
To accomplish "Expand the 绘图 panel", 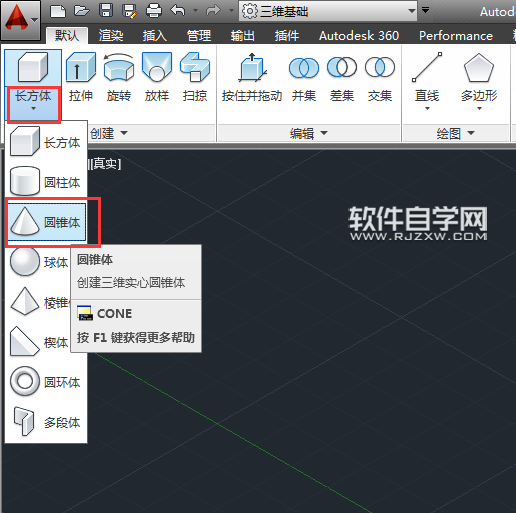I will click(455, 133).
